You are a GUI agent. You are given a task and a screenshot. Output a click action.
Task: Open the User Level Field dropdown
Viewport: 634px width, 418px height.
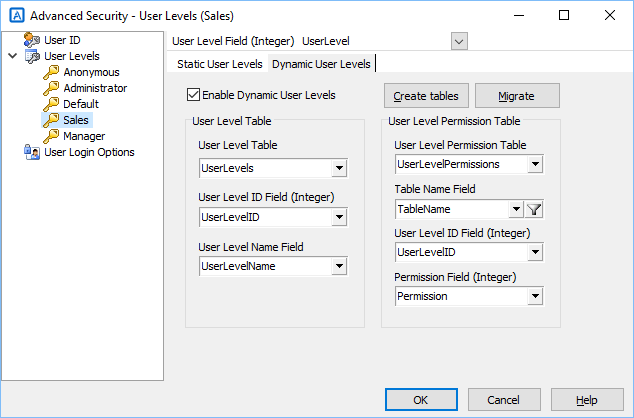459,41
